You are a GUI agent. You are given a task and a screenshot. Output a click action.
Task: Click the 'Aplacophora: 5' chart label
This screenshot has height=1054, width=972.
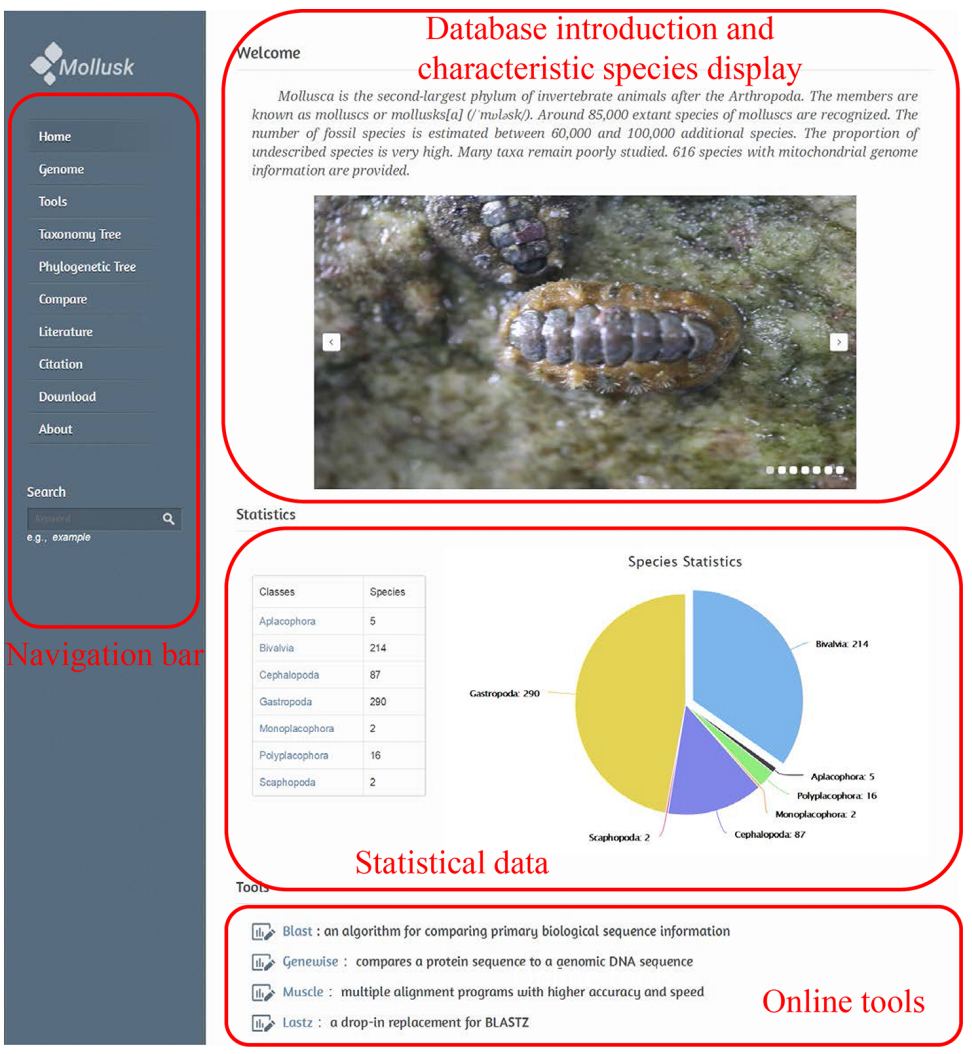point(842,777)
